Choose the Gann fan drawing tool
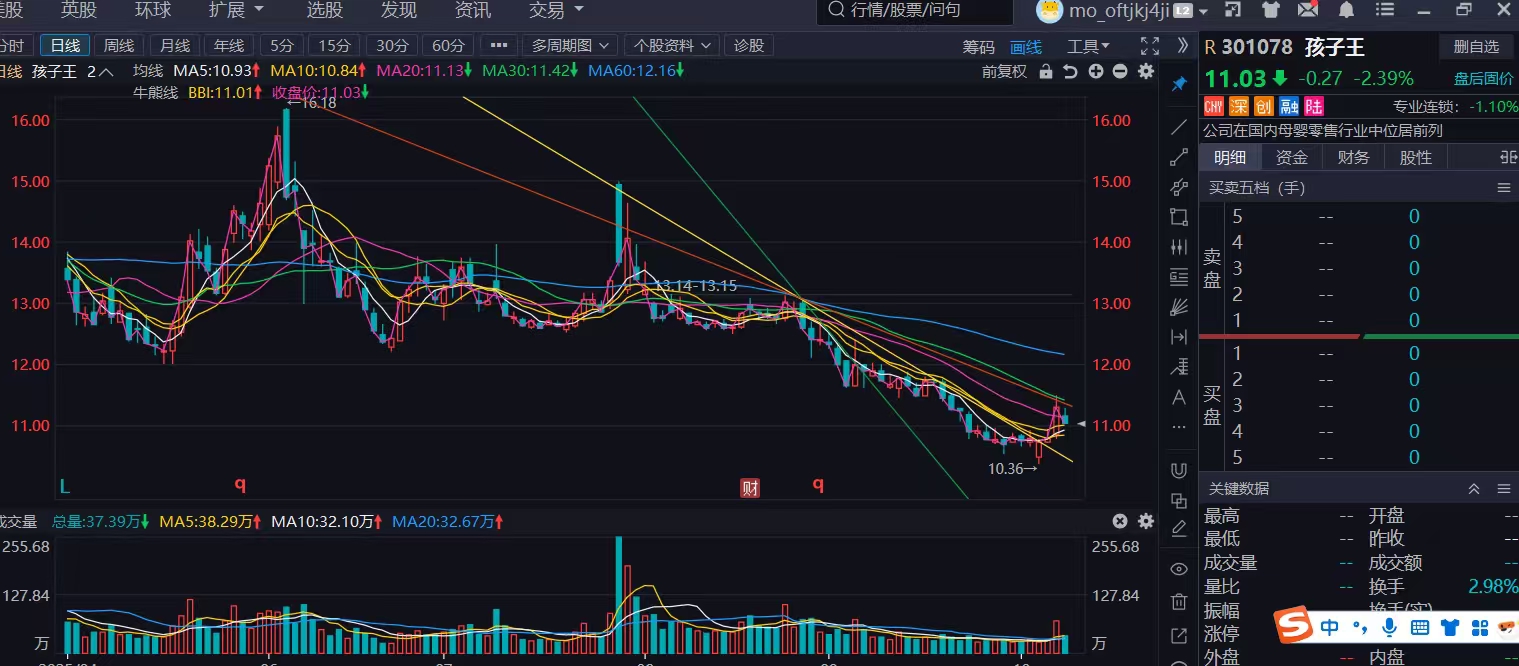1519x666 pixels. (1179, 307)
